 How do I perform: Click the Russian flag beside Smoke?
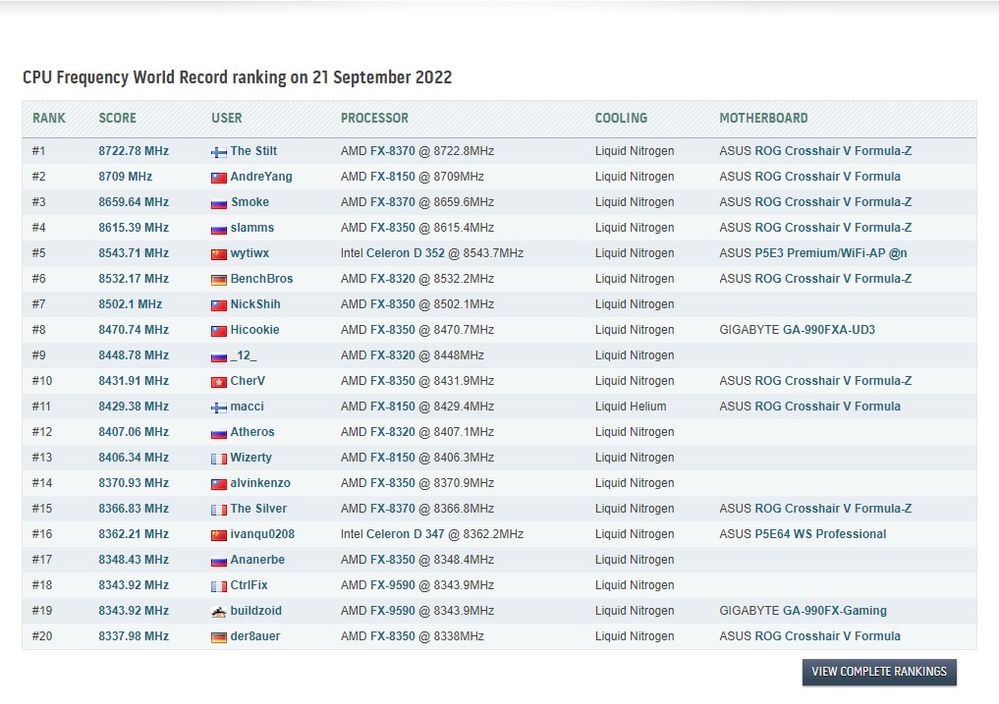pos(219,203)
